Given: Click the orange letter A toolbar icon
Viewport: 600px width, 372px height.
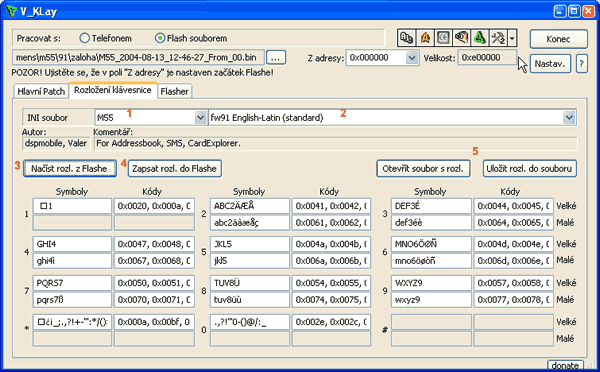Looking at the screenshot, I should point(425,38).
